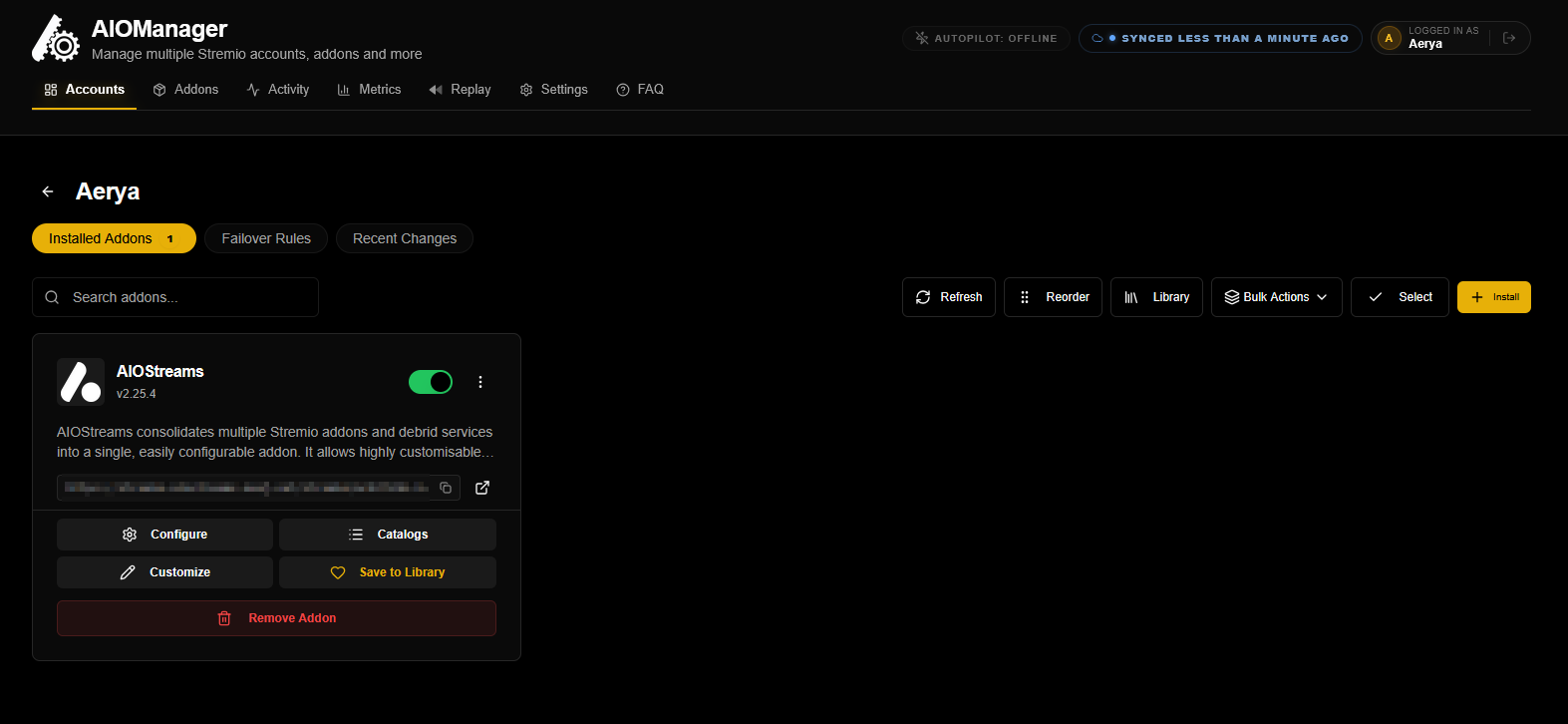Viewport: 1568px width, 724px height.
Task: Save AIOStreams to Library
Action: [388, 572]
